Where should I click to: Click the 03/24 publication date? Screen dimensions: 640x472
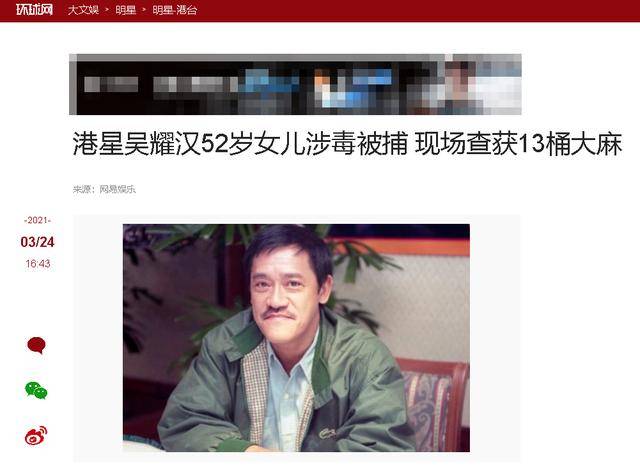tap(37, 242)
